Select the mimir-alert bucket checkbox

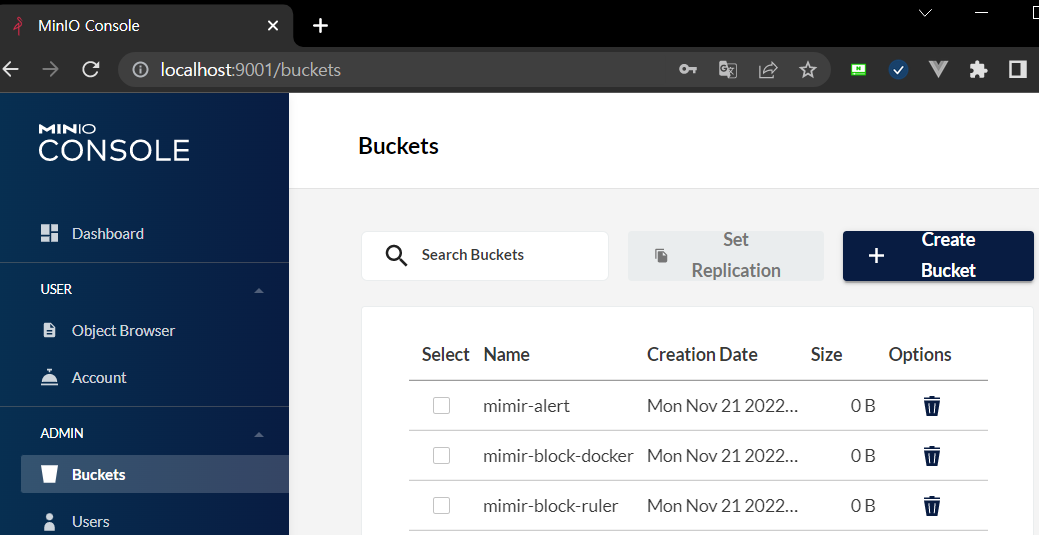click(441, 405)
